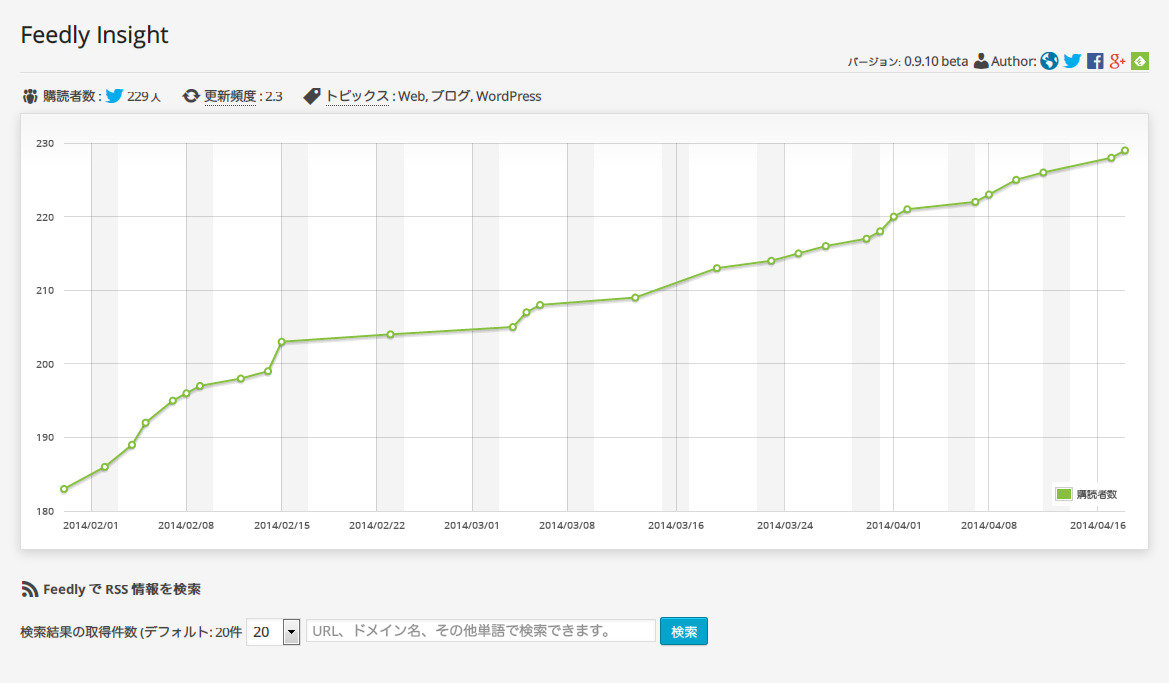1169x683 pixels.
Task: Open the author's Twitter profile icon
Action: (1072, 61)
